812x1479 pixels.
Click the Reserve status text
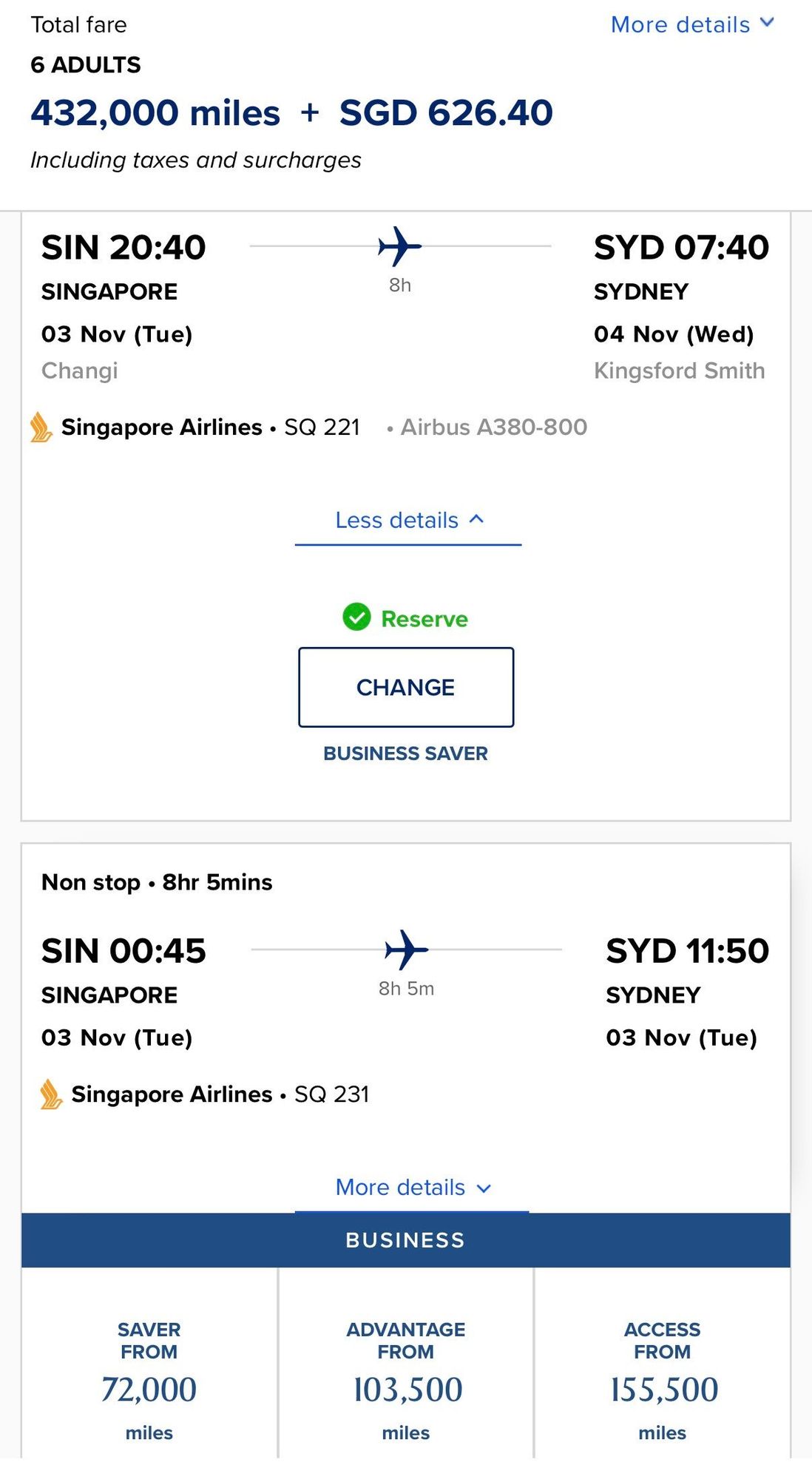[424, 619]
